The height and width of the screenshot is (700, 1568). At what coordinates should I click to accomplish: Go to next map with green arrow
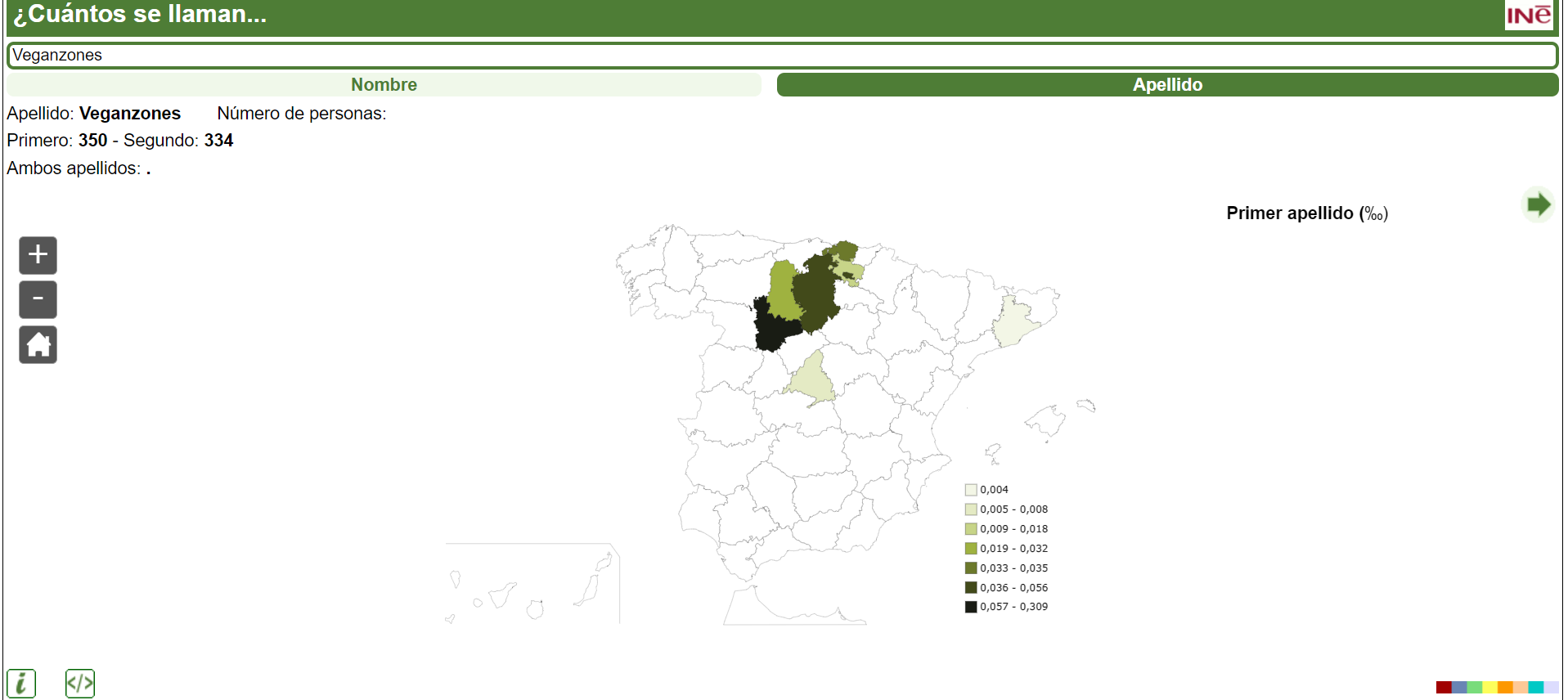tap(1538, 204)
